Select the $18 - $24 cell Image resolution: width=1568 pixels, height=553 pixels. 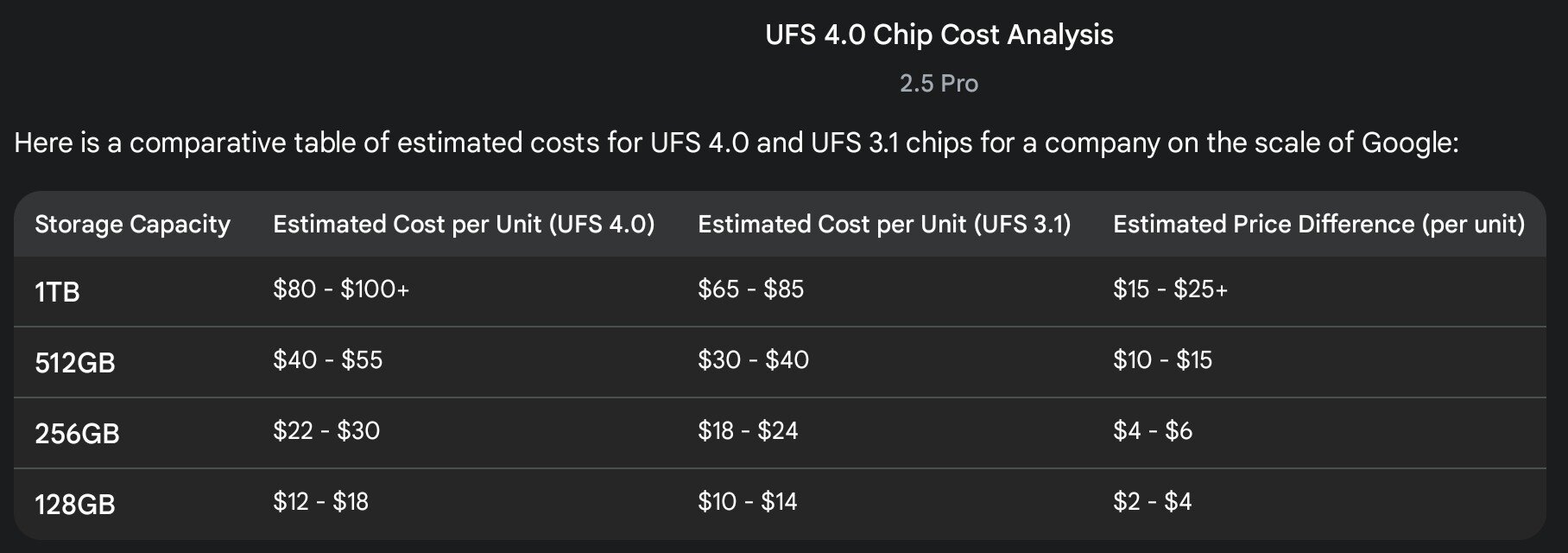click(748, 430)
